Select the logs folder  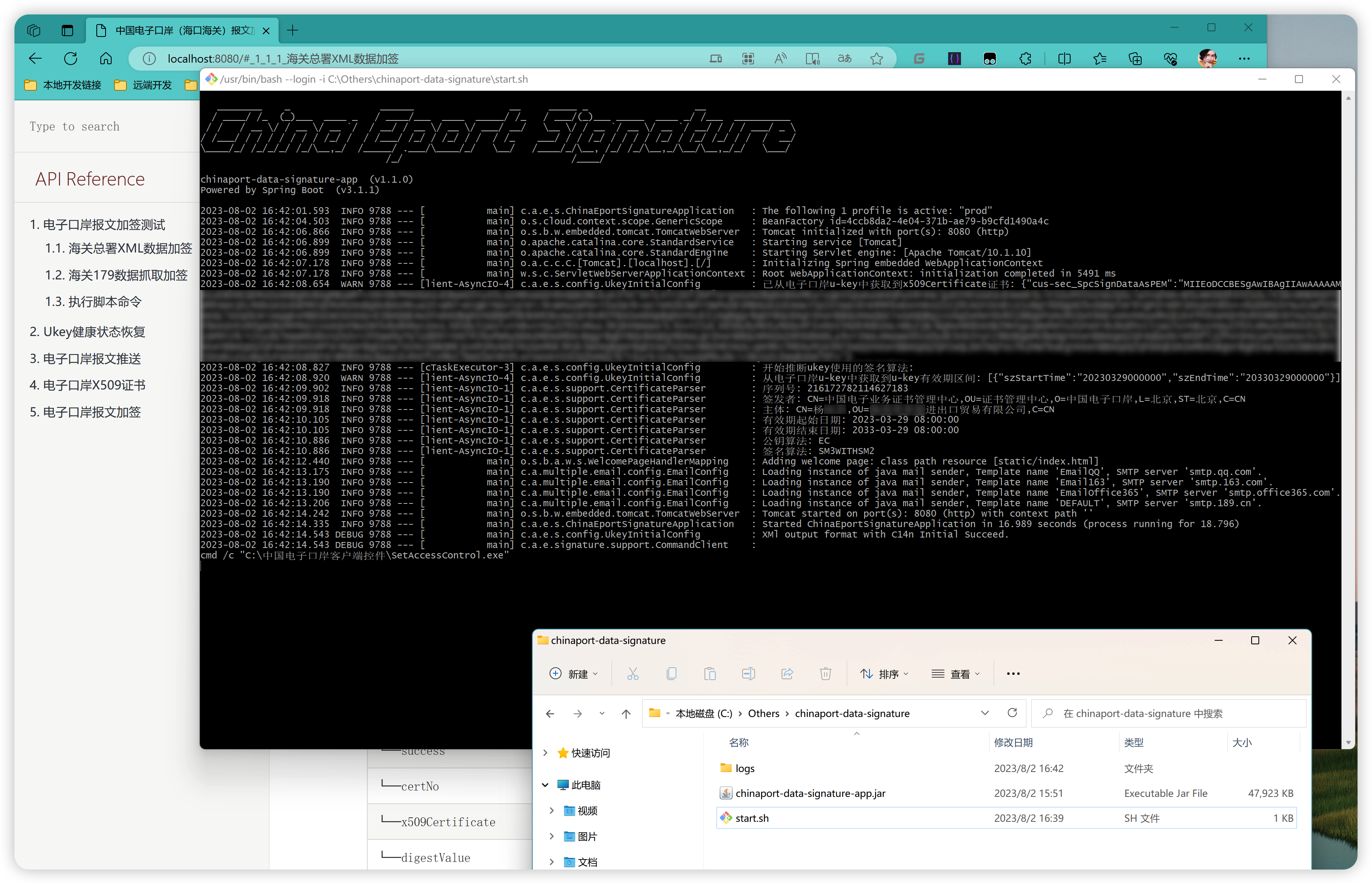click(x=1007, y=768)
